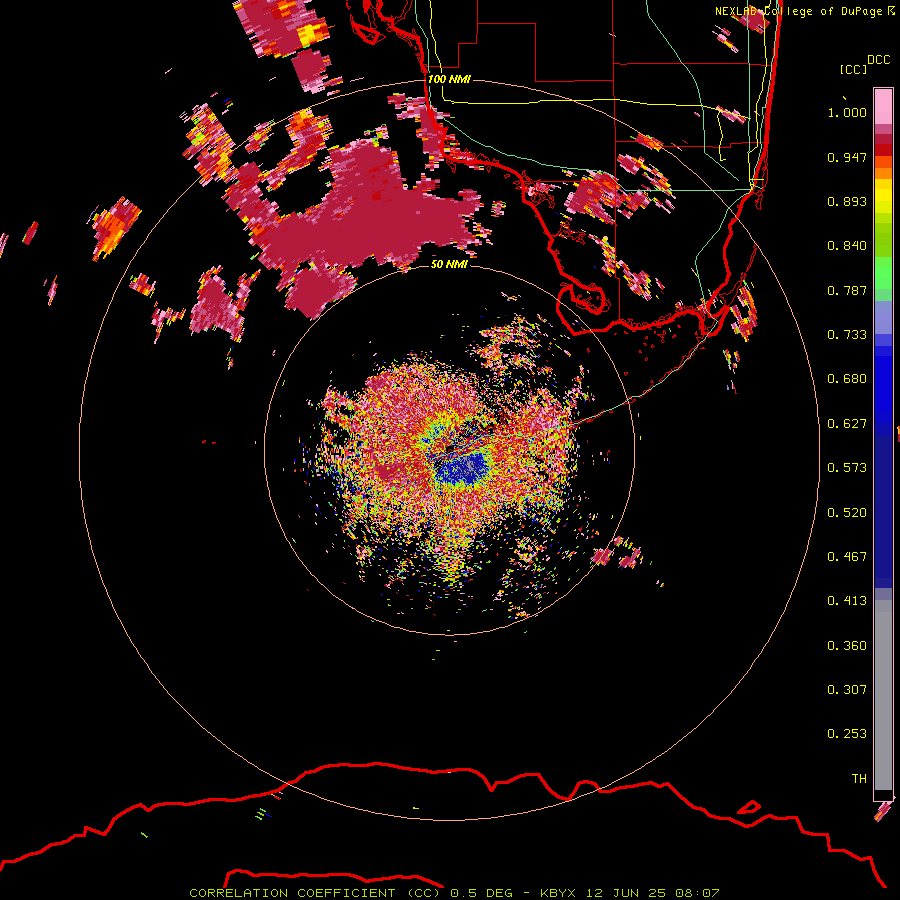Screen dimensions: 900x900
Task: Click the 0.413 scale value
Action: click(x=847, y=601)
